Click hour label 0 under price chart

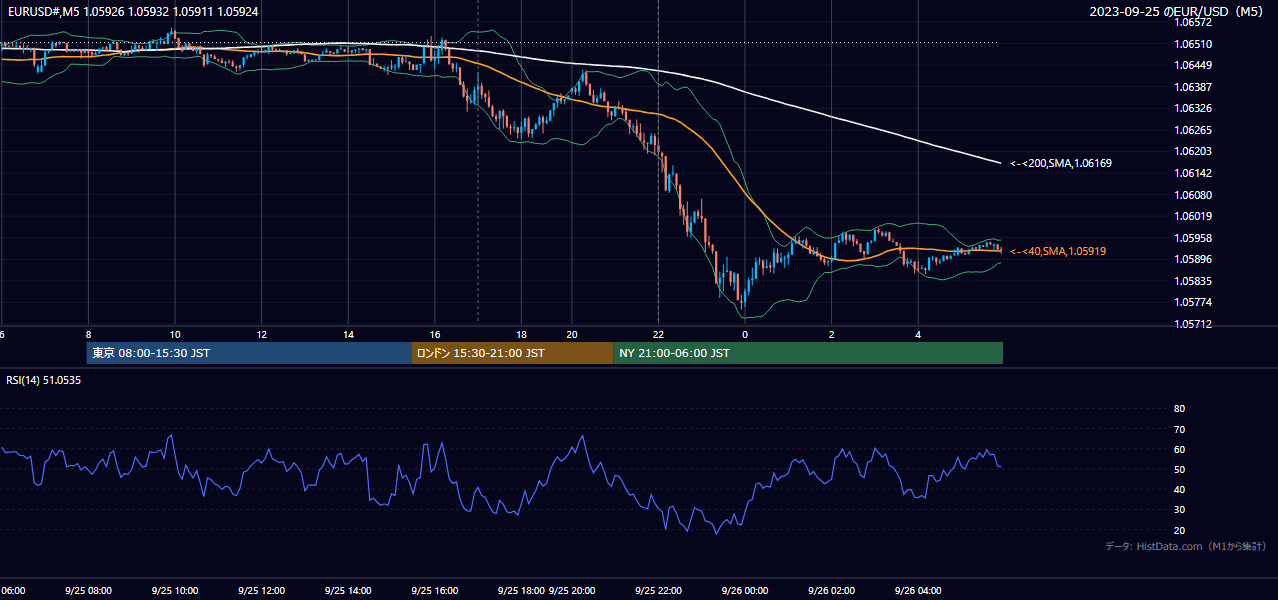tap(745, 334)
